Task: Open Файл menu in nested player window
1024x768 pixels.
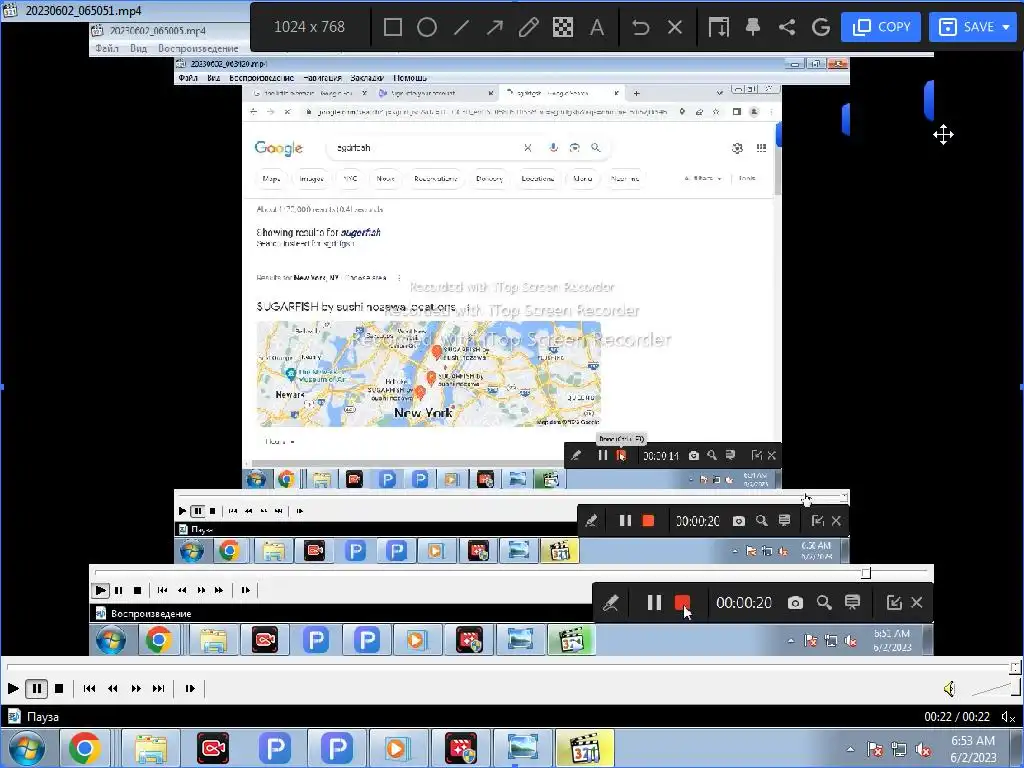Action: 107,48
